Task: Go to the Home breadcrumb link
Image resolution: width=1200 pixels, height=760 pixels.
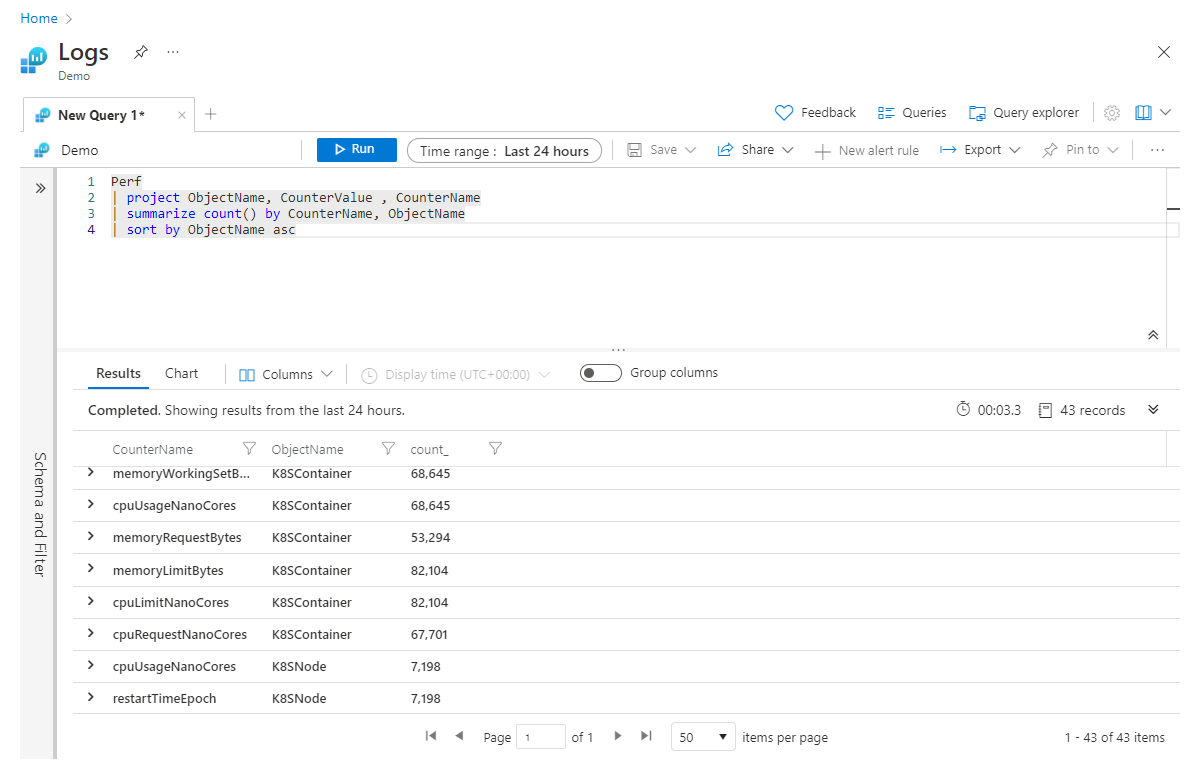Action: 38,19
